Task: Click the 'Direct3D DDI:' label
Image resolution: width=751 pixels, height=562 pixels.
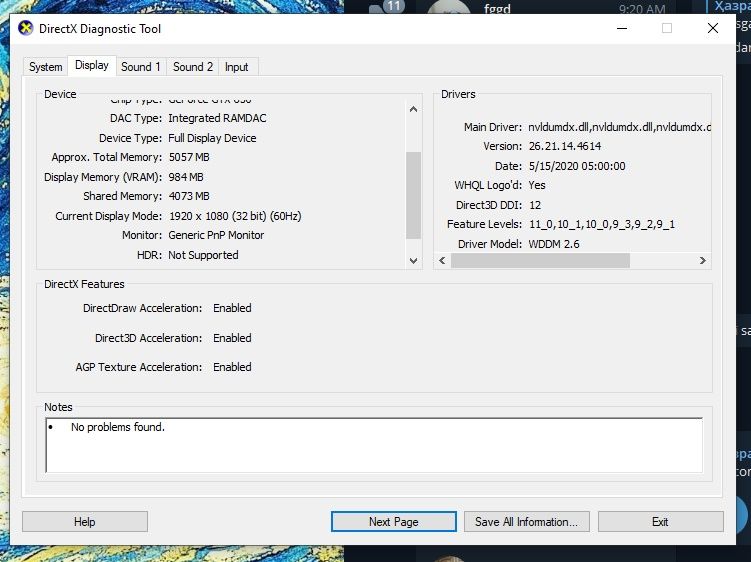Action: click(489, 205)
